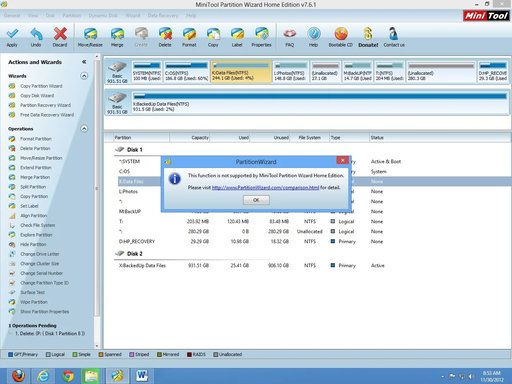The image size is (512, 384).
Task: Open the PartitionWizard.com comparison link
Action: point(265,188)
